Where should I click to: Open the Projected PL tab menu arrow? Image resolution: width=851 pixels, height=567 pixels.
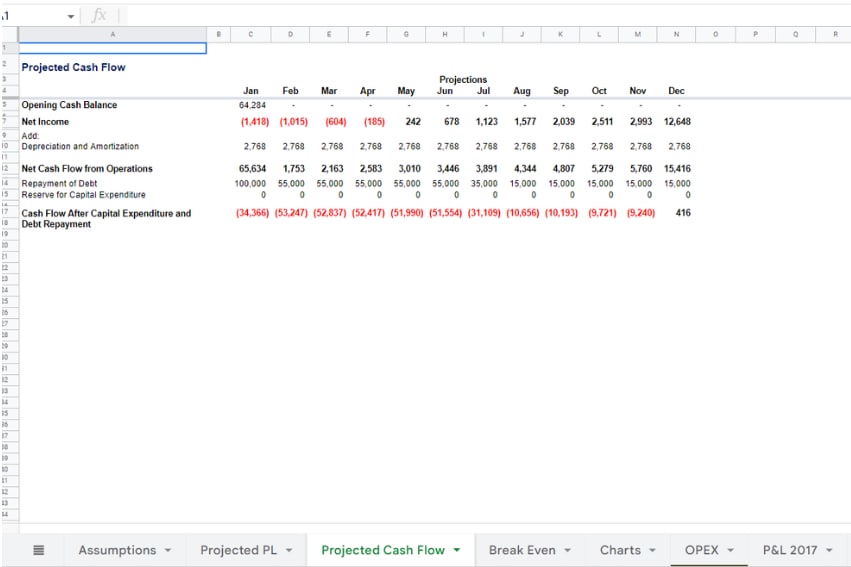click(x=289, y=550)
